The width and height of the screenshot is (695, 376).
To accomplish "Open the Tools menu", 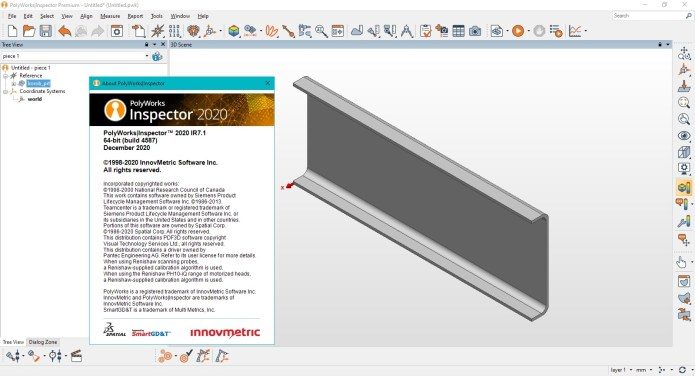I will tap(156, 16).
